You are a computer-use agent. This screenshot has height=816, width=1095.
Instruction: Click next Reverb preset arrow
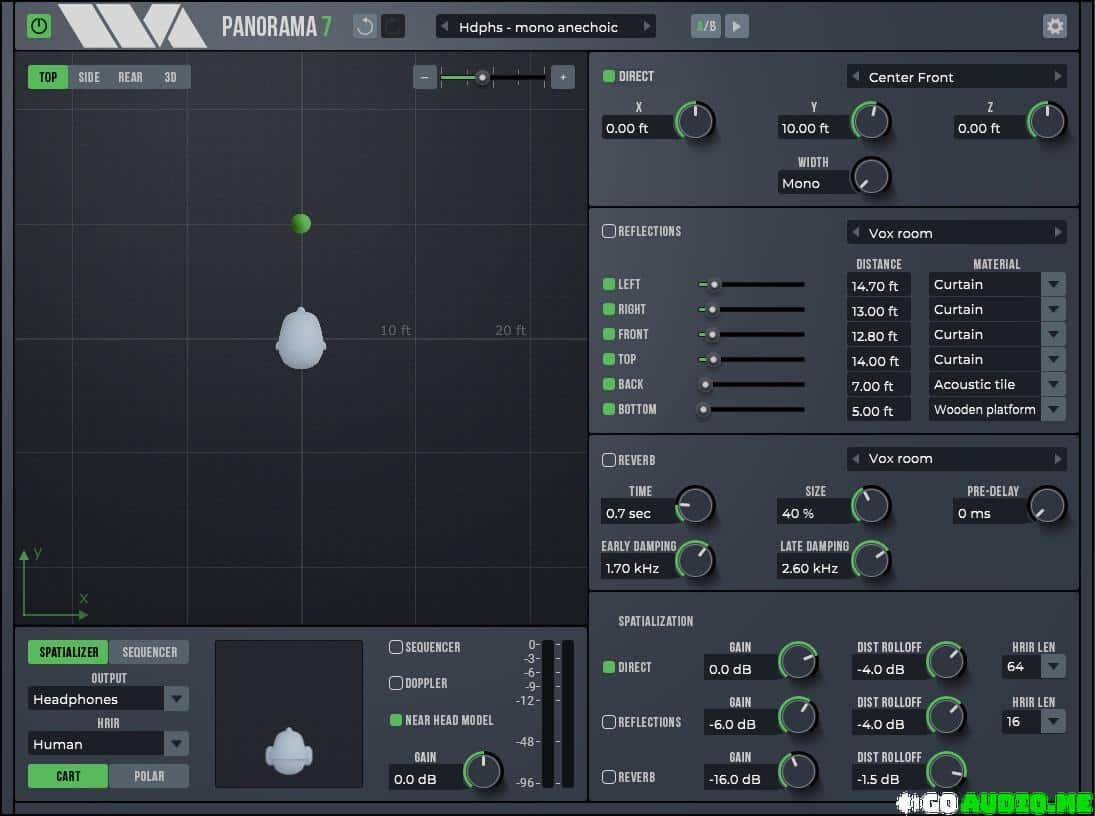click(1058, 458)
